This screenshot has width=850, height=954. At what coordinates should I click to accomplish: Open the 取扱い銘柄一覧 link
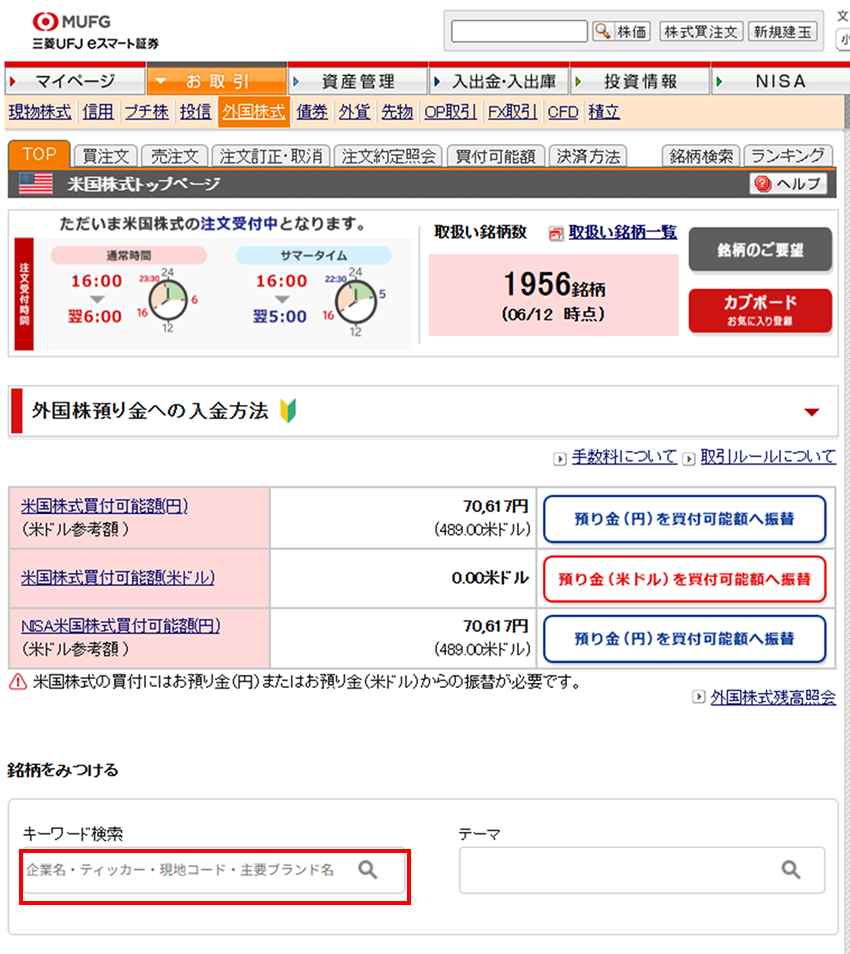tap(622, 232)
